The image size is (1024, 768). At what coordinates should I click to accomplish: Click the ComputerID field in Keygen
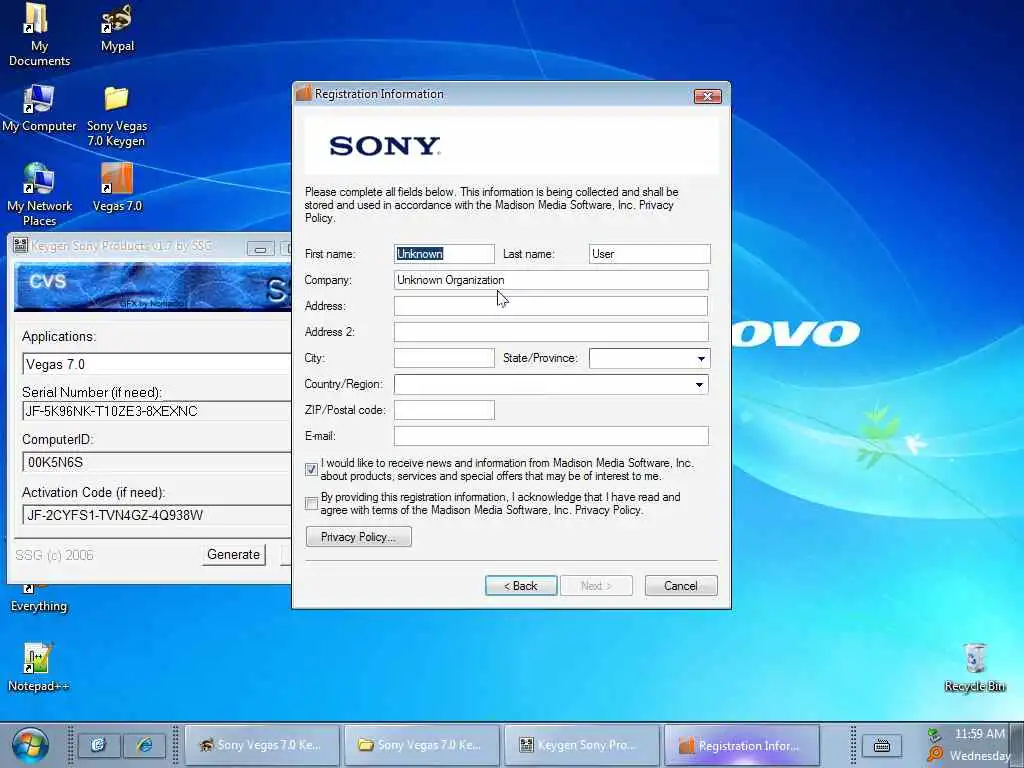tap(156, 462)
